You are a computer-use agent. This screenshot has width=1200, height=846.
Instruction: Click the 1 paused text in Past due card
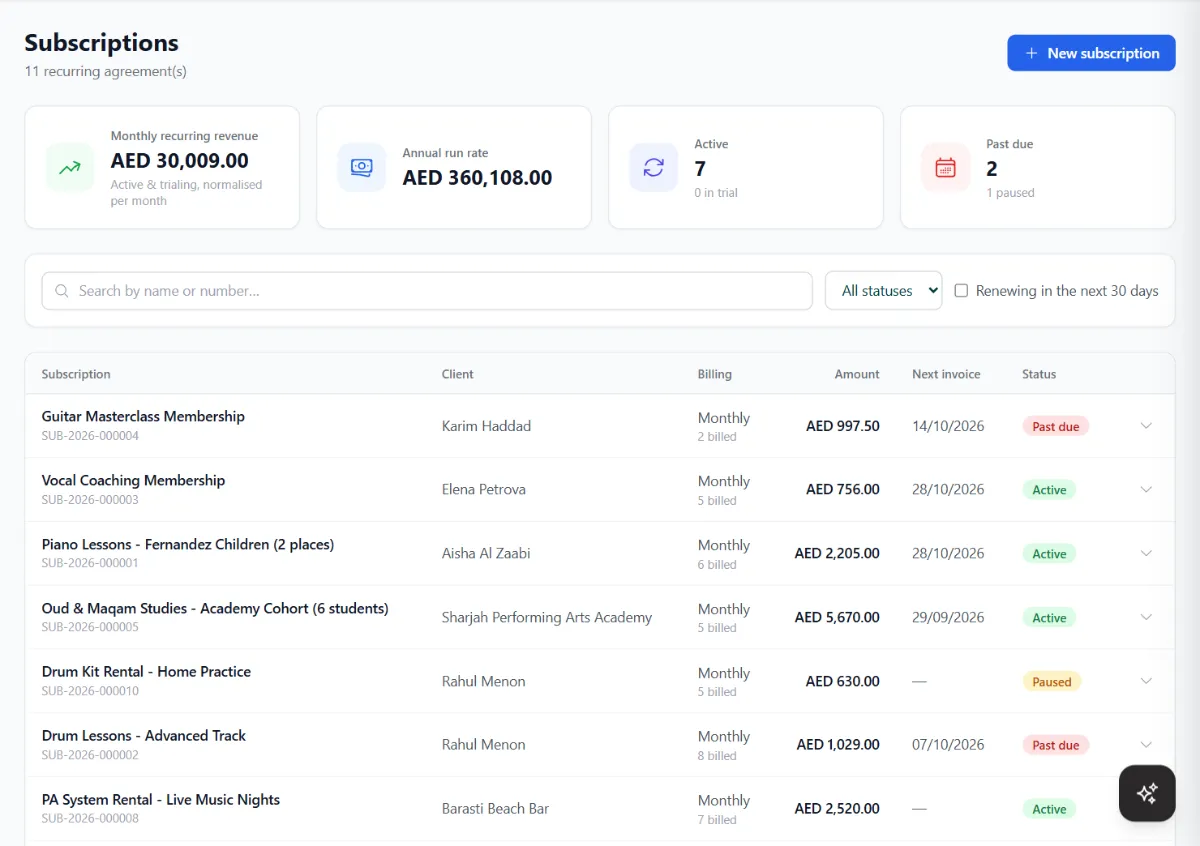(x=1011, y=193)
